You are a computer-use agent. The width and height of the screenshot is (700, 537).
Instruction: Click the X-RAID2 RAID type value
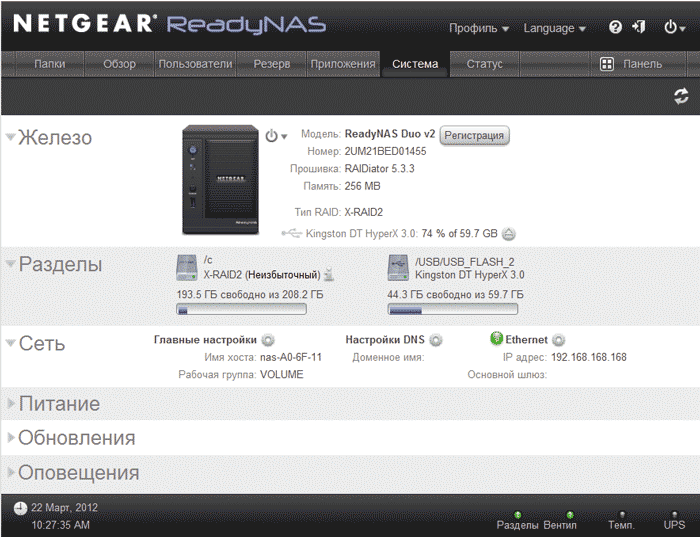click(x=364, y=212)
